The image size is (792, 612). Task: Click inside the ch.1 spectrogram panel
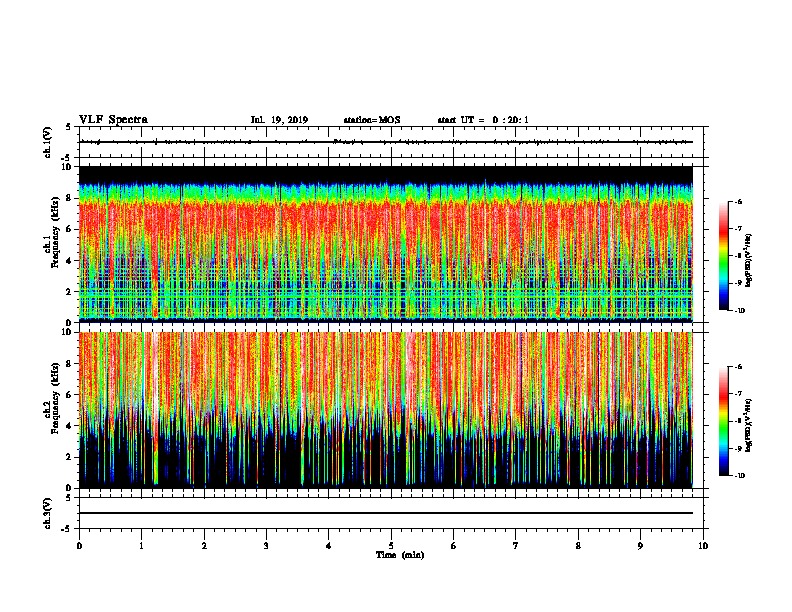click(x=386, y=244)
